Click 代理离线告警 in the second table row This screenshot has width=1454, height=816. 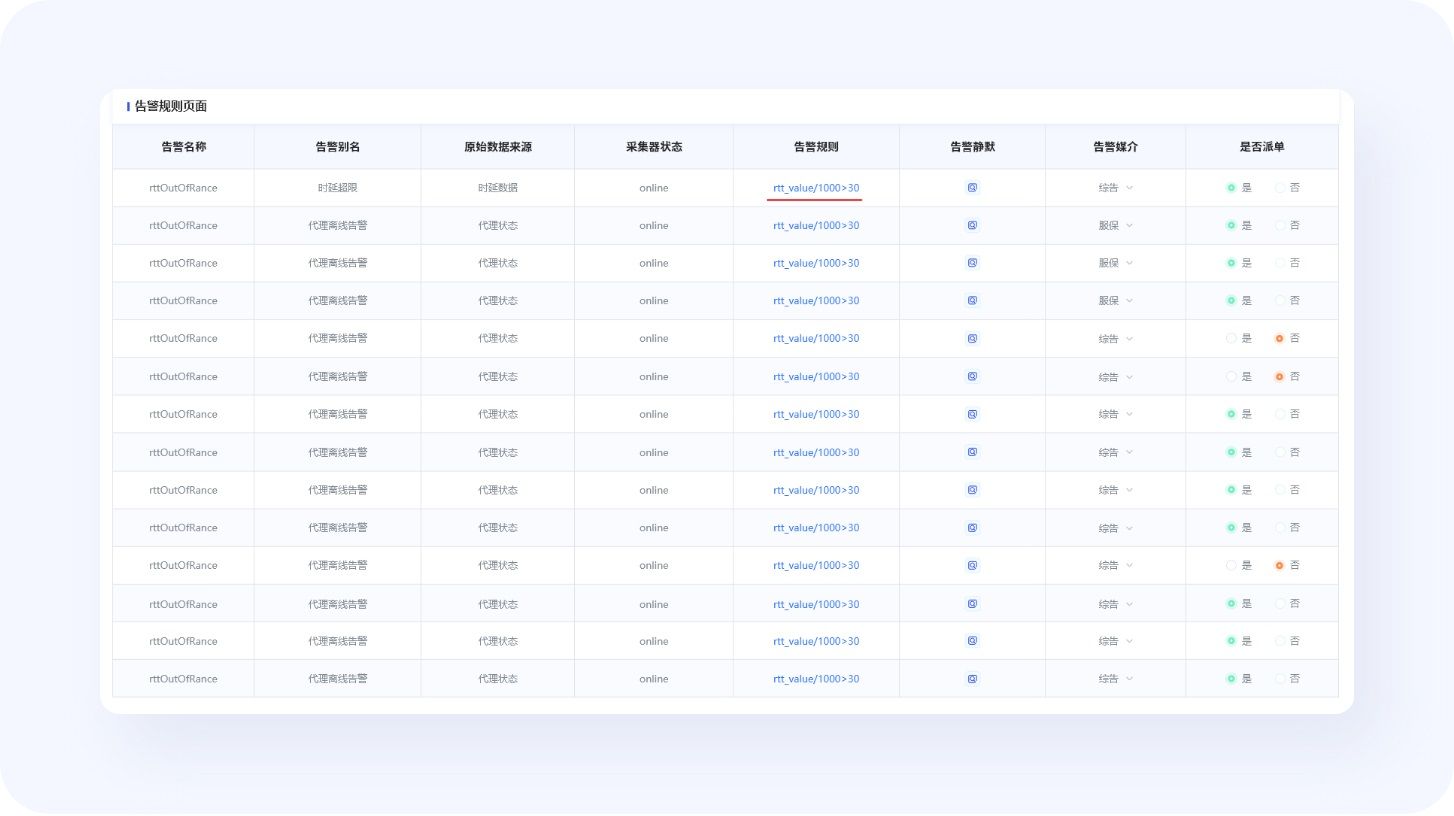click(x=337, y=225)
